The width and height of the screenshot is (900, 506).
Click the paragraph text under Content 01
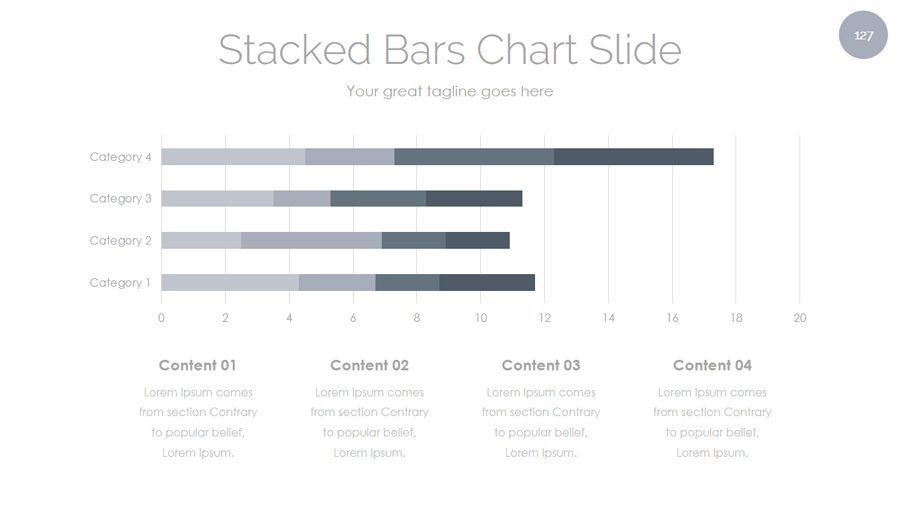[x=198, y=422]
